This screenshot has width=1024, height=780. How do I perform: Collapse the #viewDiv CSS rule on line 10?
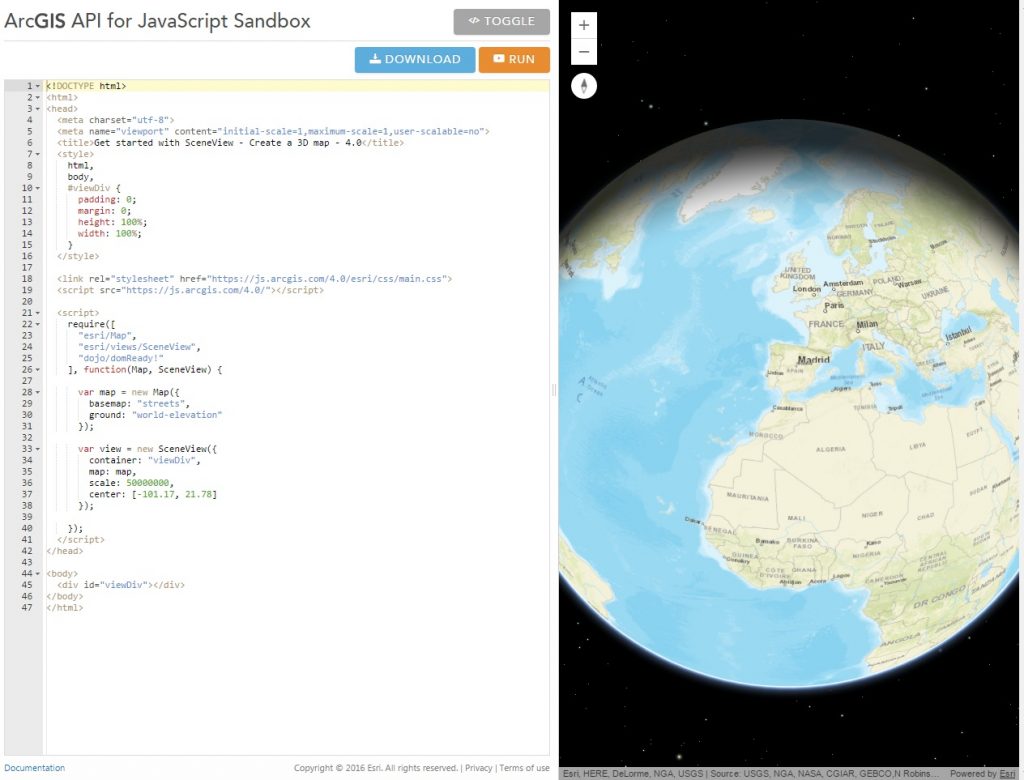(38, 188)
